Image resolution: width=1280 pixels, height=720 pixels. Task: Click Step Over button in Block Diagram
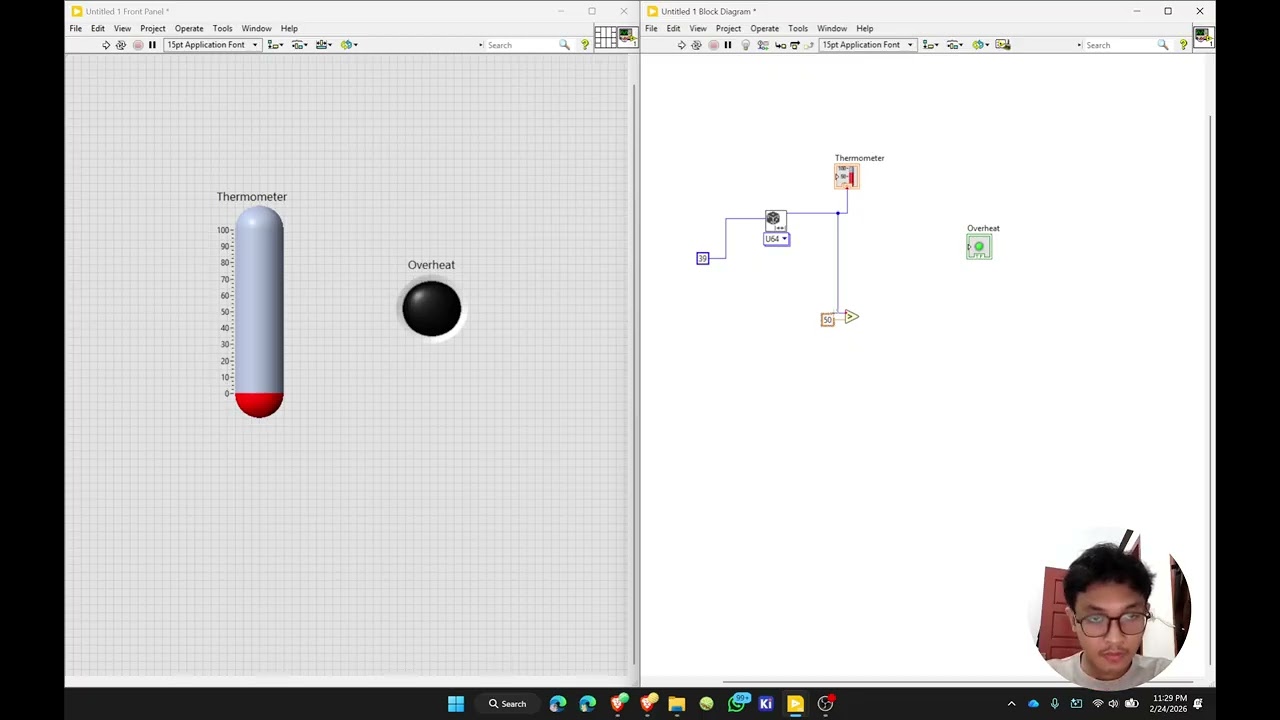click(x=795, y=45)
